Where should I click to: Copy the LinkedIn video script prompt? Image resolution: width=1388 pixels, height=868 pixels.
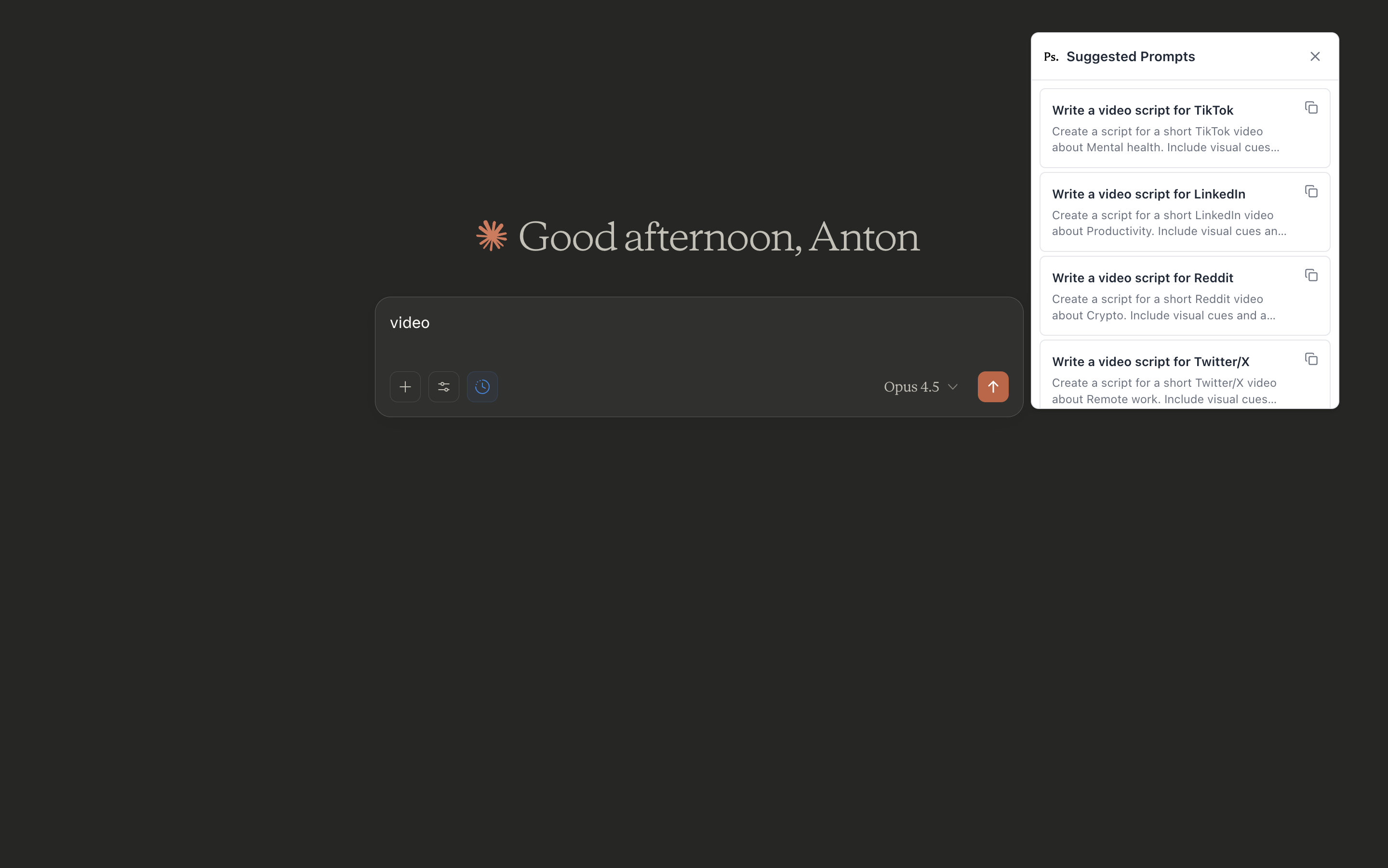click(x=1311, y=192)
